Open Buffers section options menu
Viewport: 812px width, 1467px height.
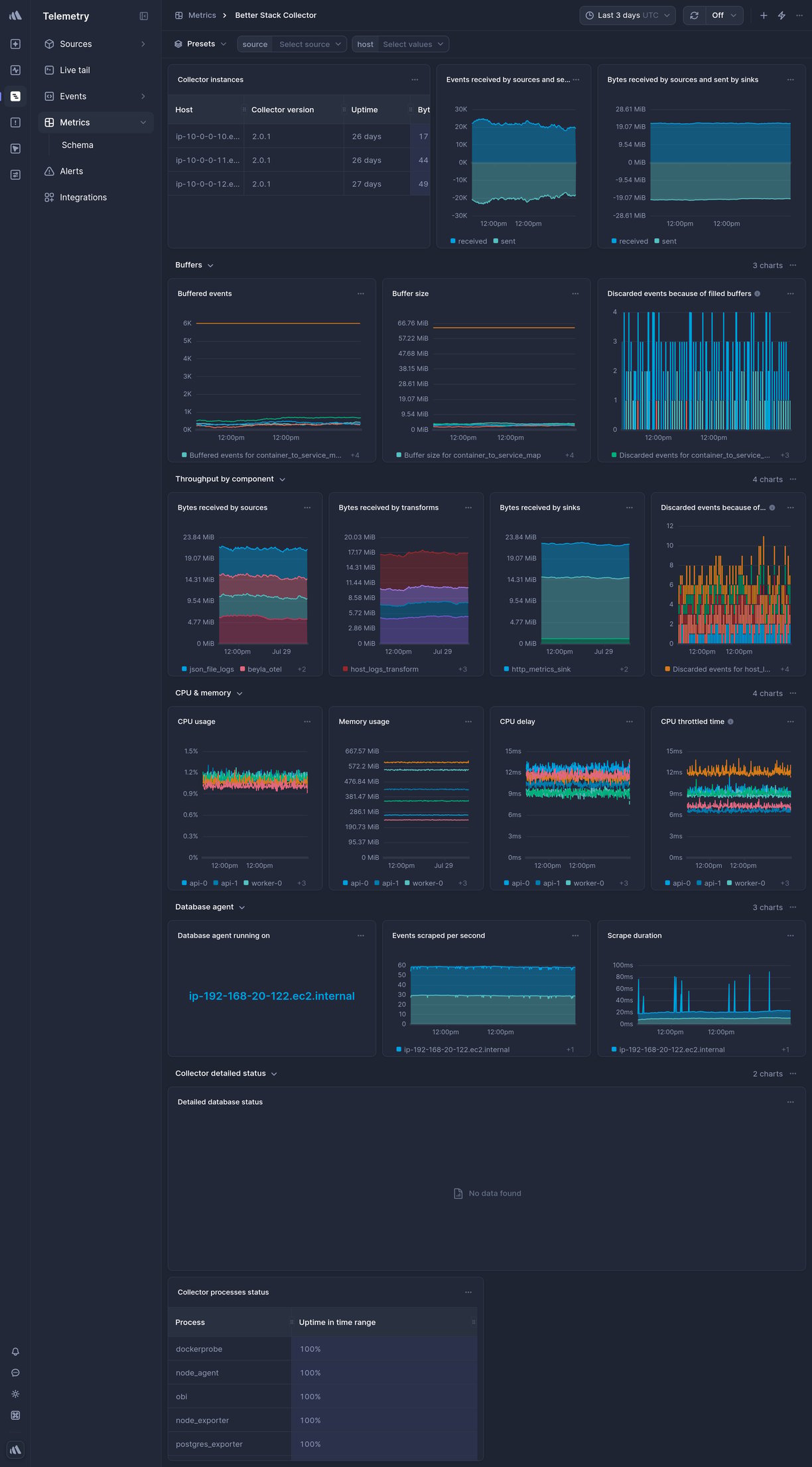click(793, 265)
